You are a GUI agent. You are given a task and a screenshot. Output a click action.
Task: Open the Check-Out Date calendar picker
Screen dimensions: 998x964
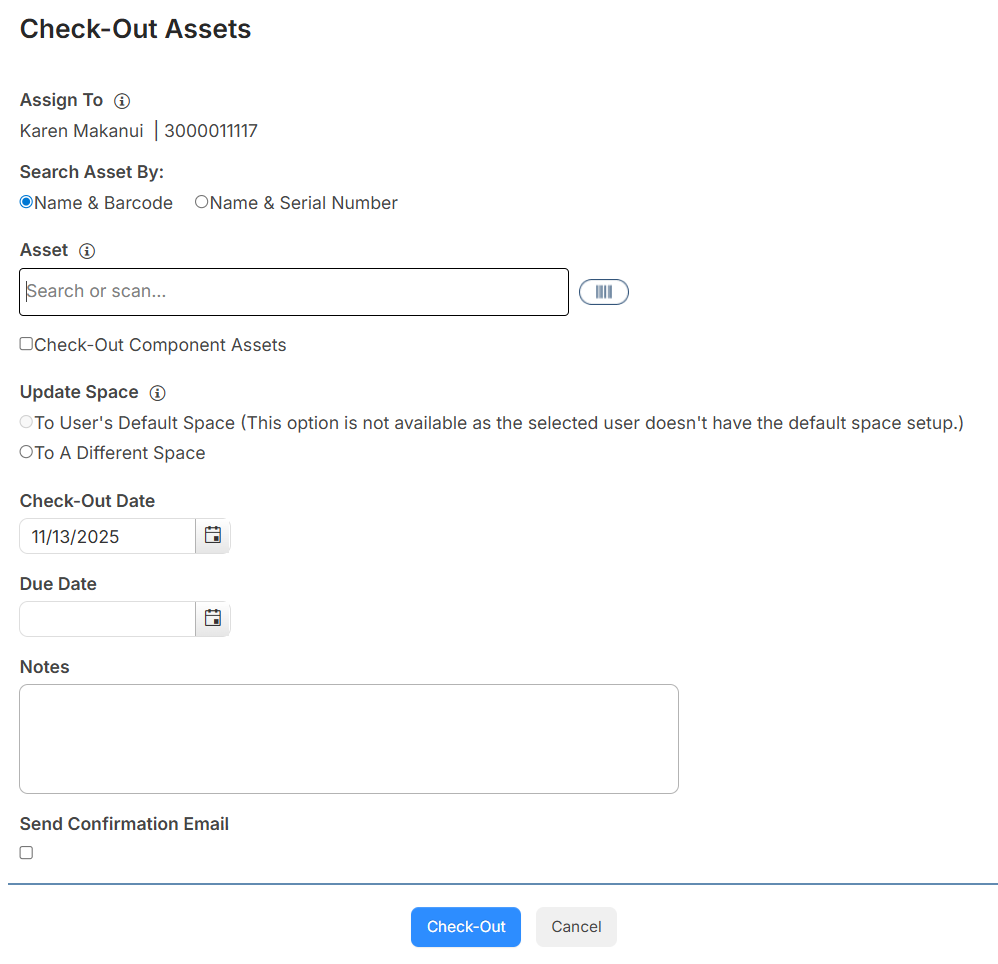(212, 535)
